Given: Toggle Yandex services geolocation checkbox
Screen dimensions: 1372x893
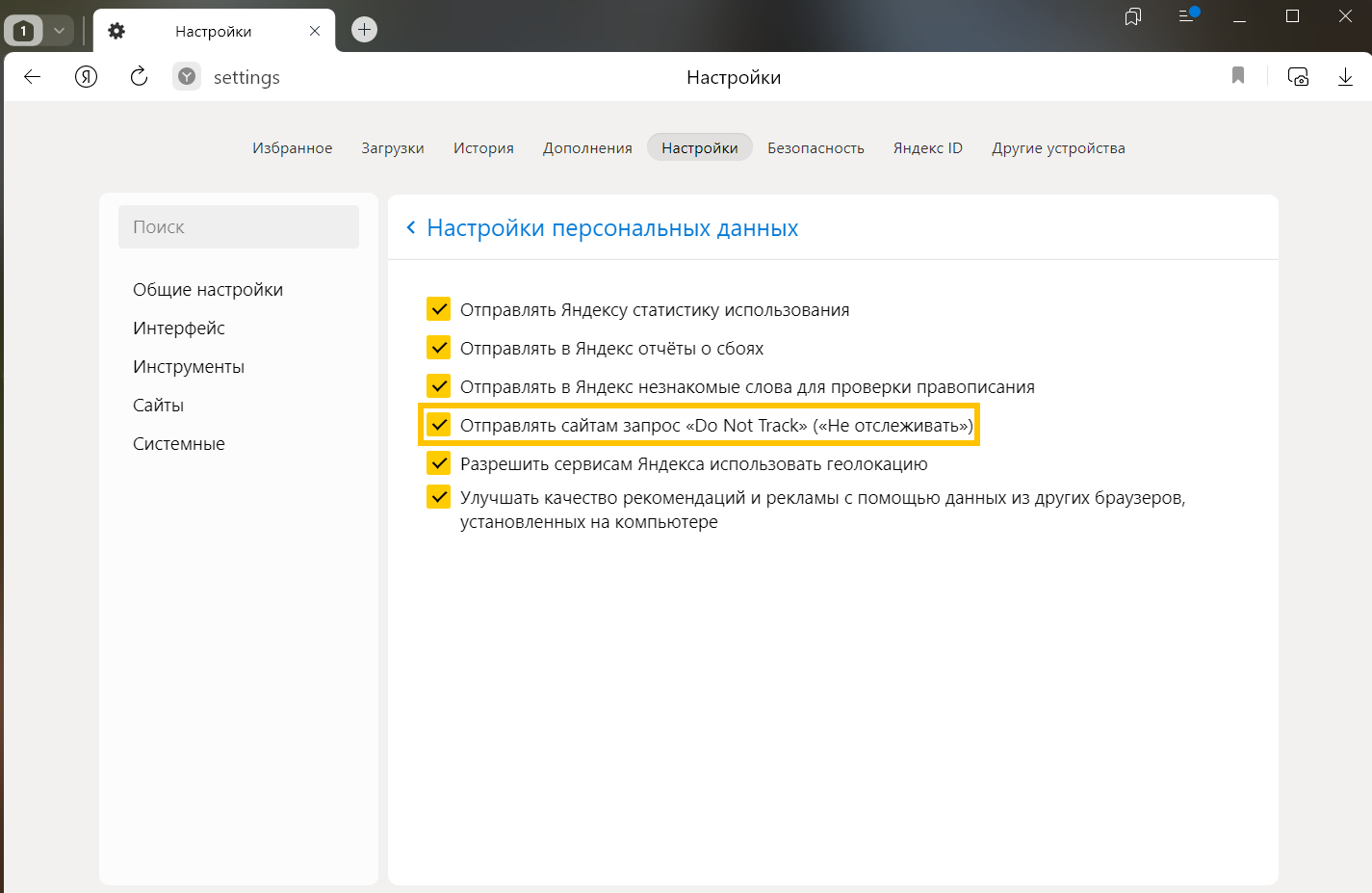Looking at the screenshot, I should pyautogui.click(x=439, y=463).
